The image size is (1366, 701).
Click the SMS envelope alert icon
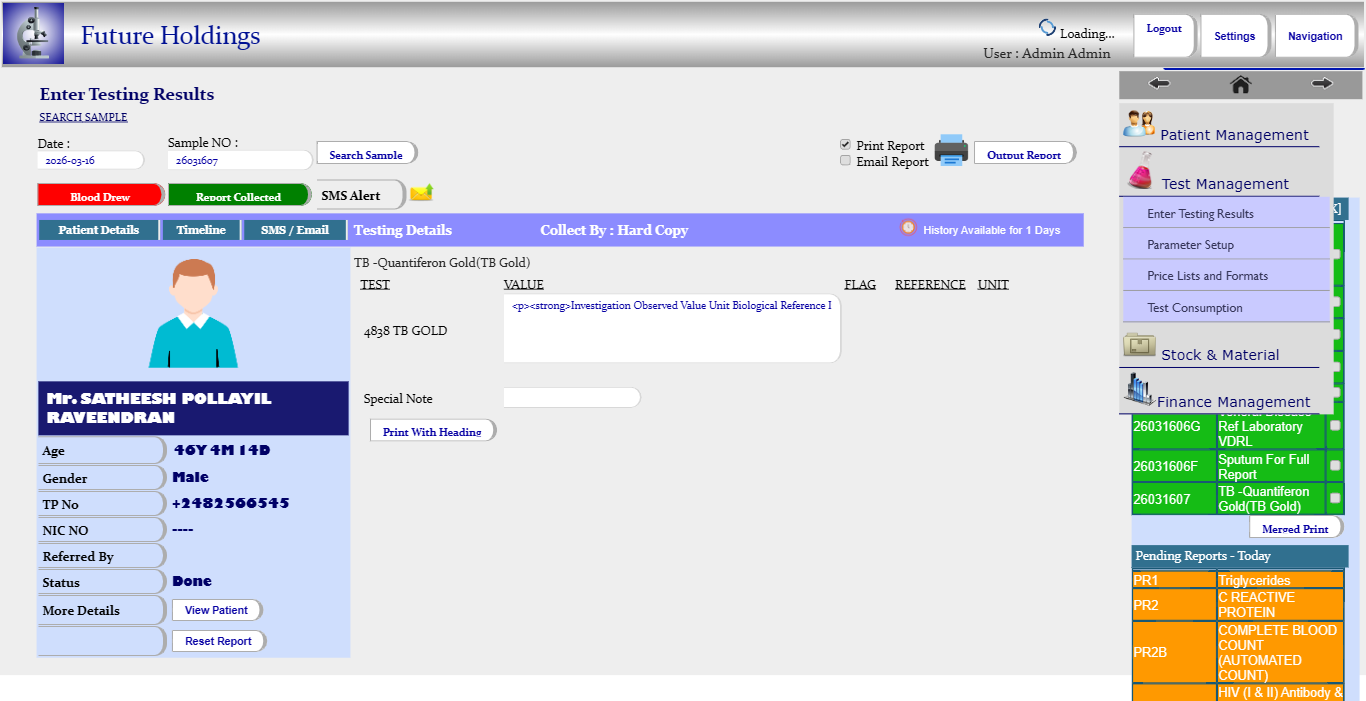click(x=421, y=193)
